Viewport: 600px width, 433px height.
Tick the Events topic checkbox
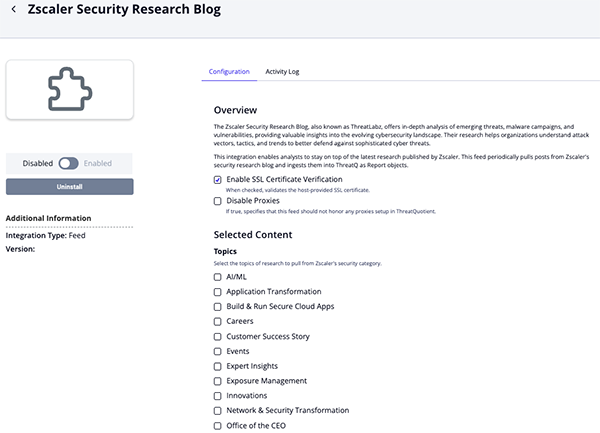pos(218,351)
